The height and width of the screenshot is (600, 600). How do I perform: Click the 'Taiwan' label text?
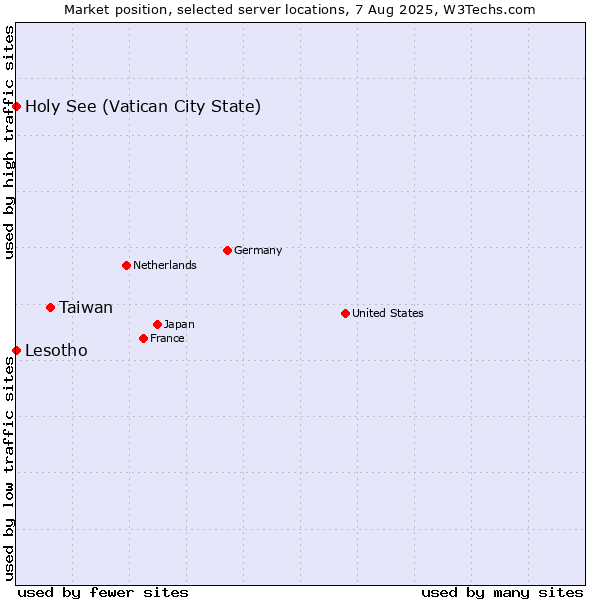point(86,308)
